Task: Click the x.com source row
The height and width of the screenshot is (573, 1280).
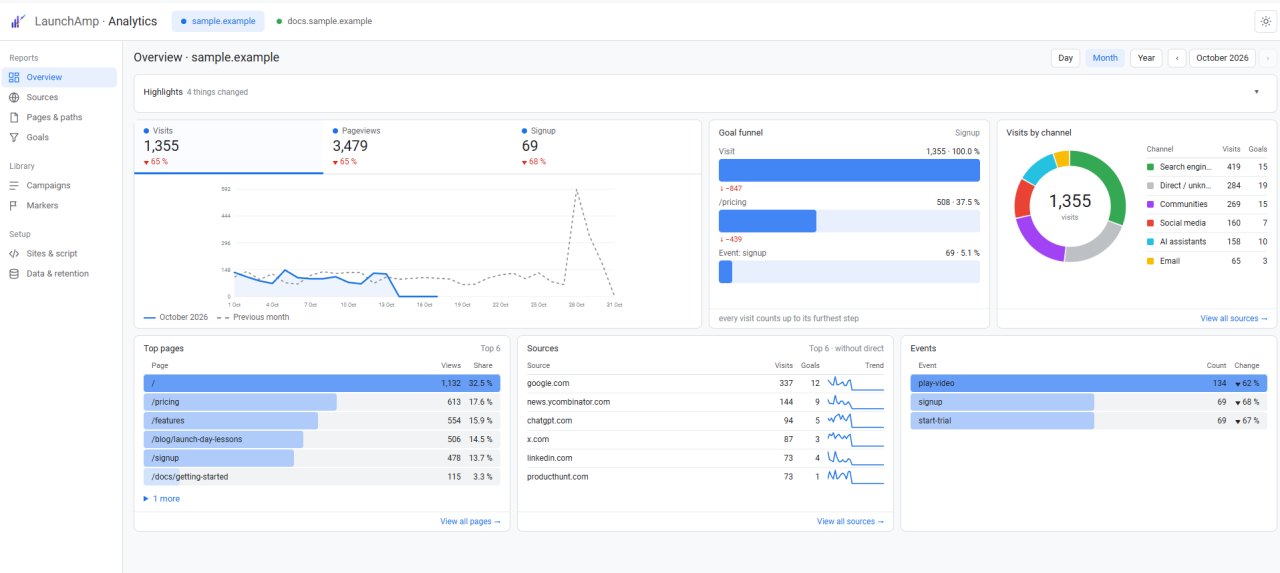Action: [705, 439]
